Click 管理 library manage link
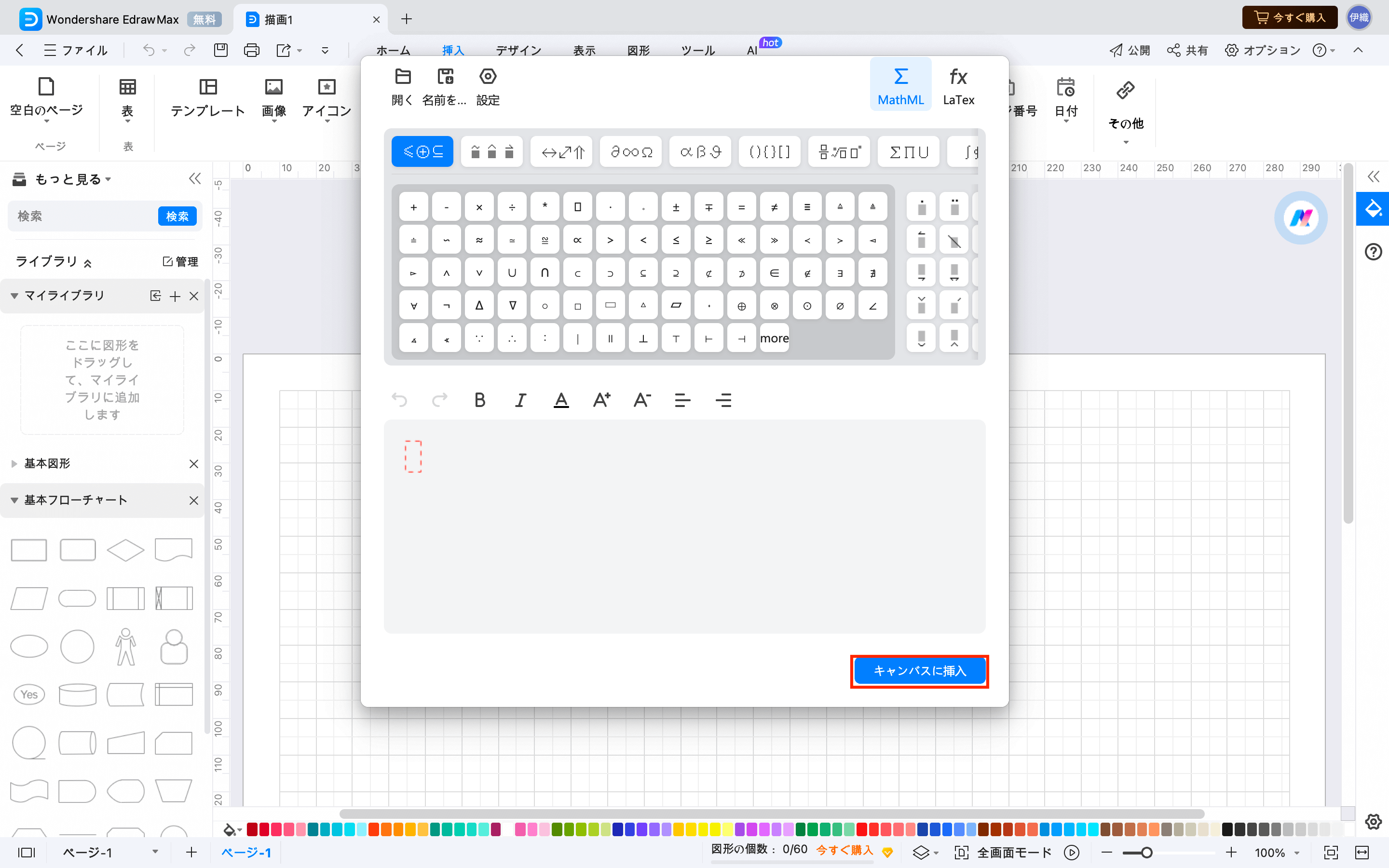 (181, 262)
